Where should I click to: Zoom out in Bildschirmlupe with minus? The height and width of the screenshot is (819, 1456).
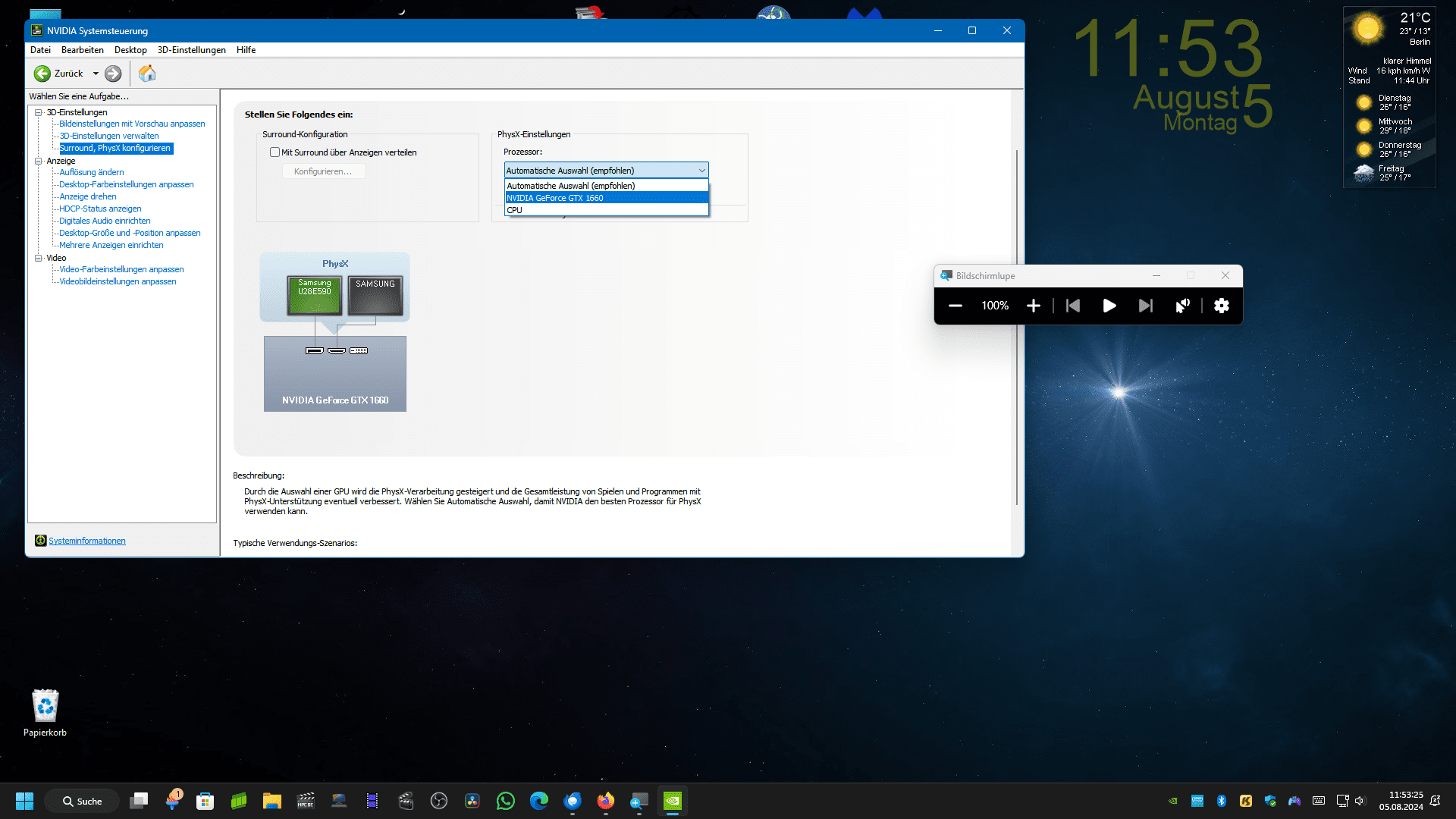pyautogui.click(x=955, y=306)
